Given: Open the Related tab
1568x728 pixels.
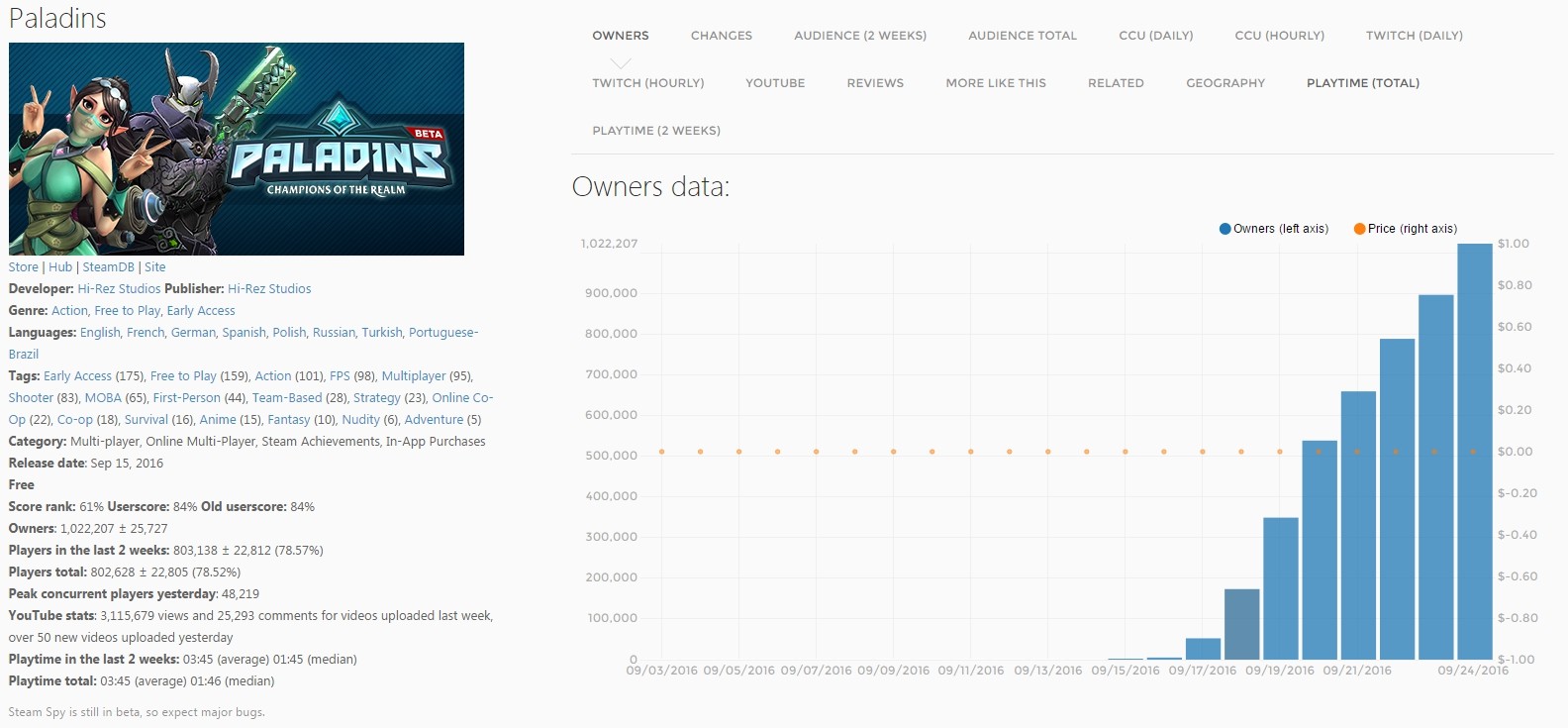Looking at the screenshot, I should point(1116,83).
